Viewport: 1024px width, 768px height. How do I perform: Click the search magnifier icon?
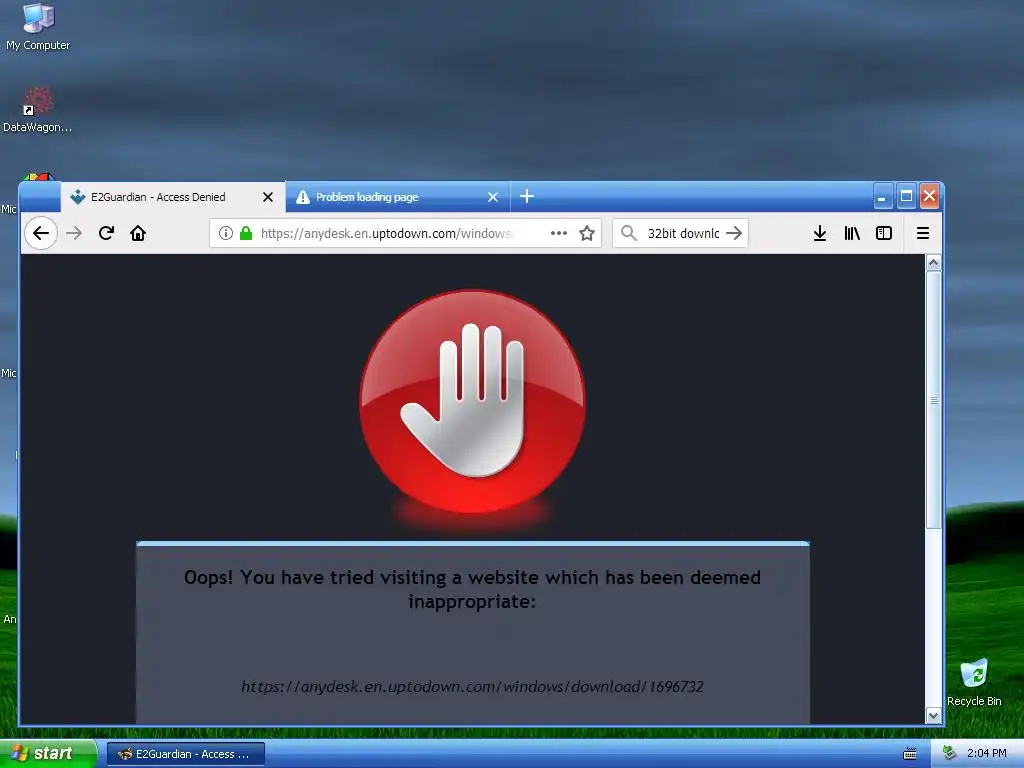click(x=628, y=233)
